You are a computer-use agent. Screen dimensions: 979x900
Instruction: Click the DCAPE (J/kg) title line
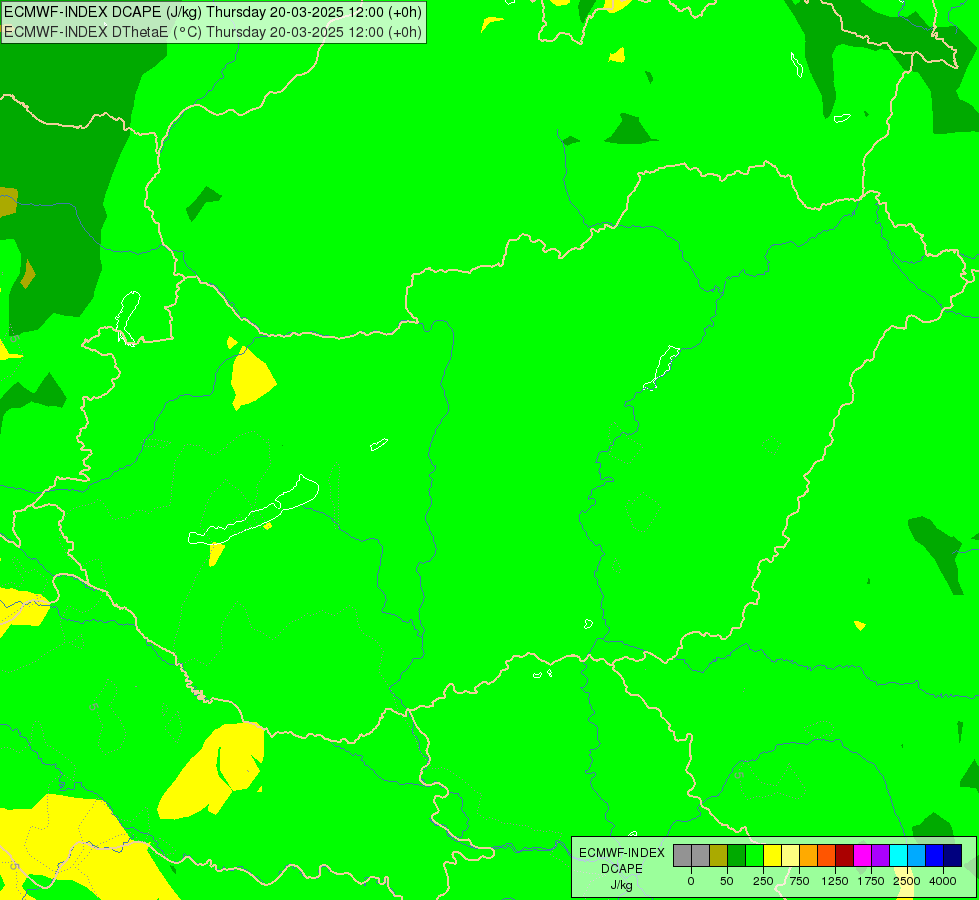click(x=213, y=12)
